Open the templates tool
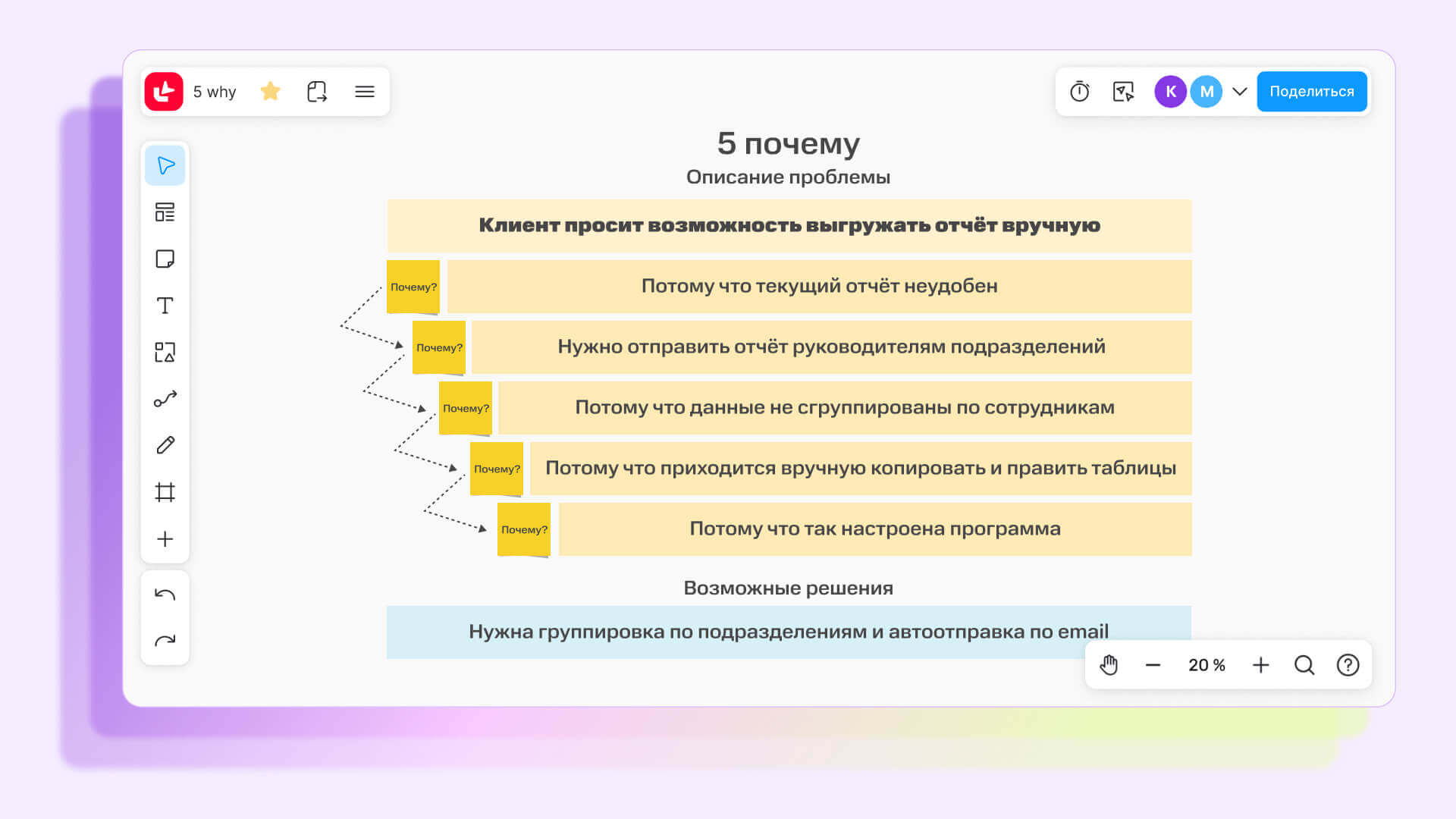1456x819 pixels. [x=165, y=212]
